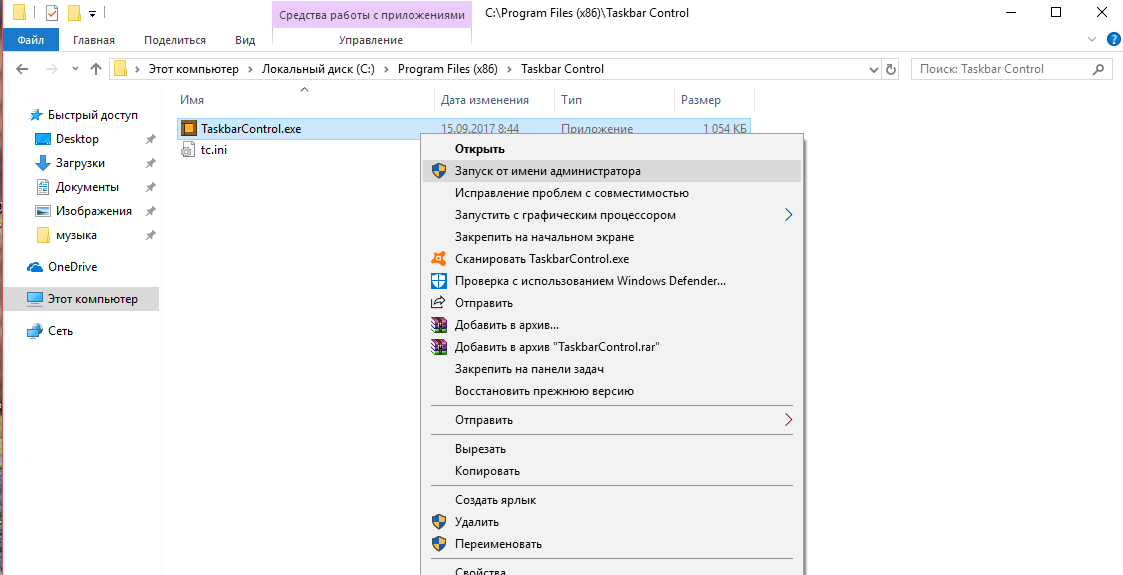Click Properties icon in quick access toolbar
This screenshot has width=1123, height=575.
click(x=52, y=13)
